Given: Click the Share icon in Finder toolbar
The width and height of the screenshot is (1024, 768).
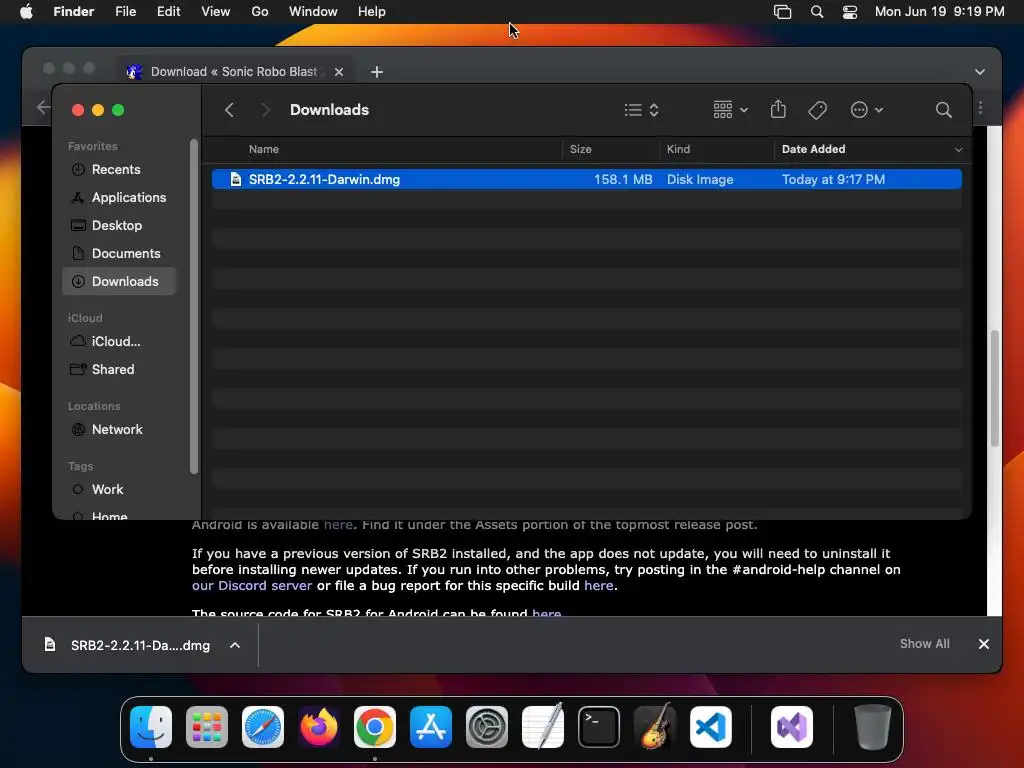Looking at the screenshot, I should click(778, 109).
